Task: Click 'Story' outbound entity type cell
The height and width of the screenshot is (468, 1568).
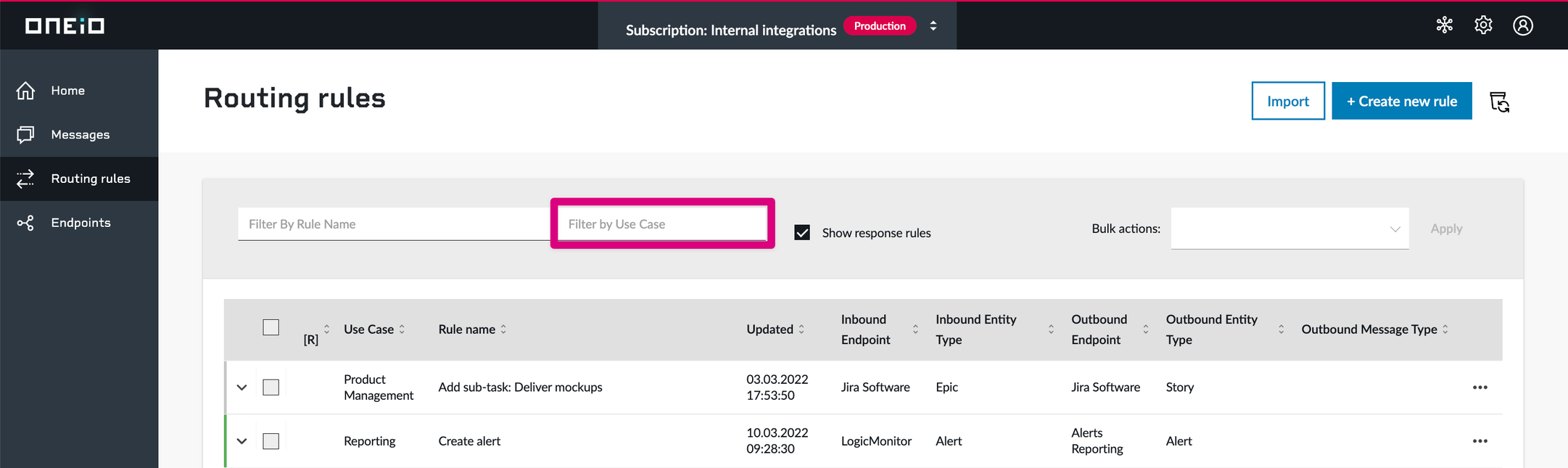Action: [x=1180, y=387]
